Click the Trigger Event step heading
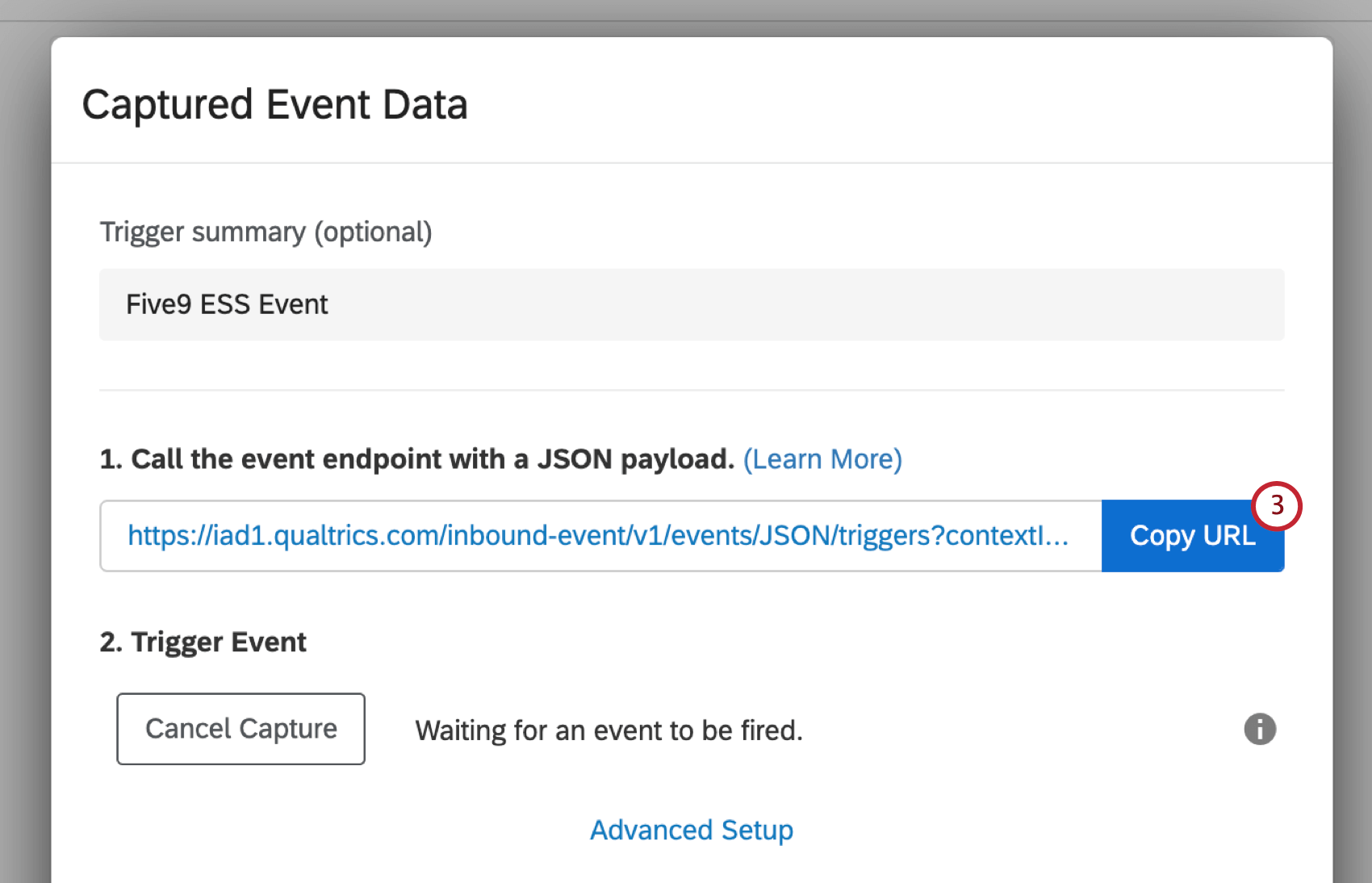The height and width of the screenshot is (883, 1372). (x=203, y=641)
